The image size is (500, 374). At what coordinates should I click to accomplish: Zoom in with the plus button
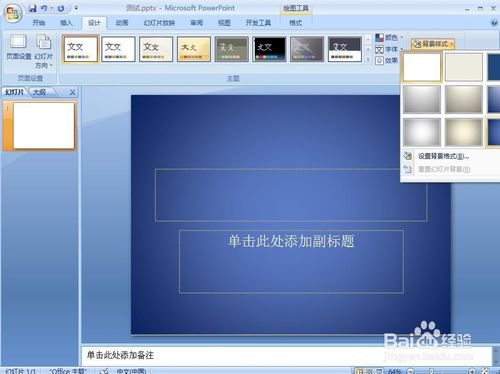[472, 371]
